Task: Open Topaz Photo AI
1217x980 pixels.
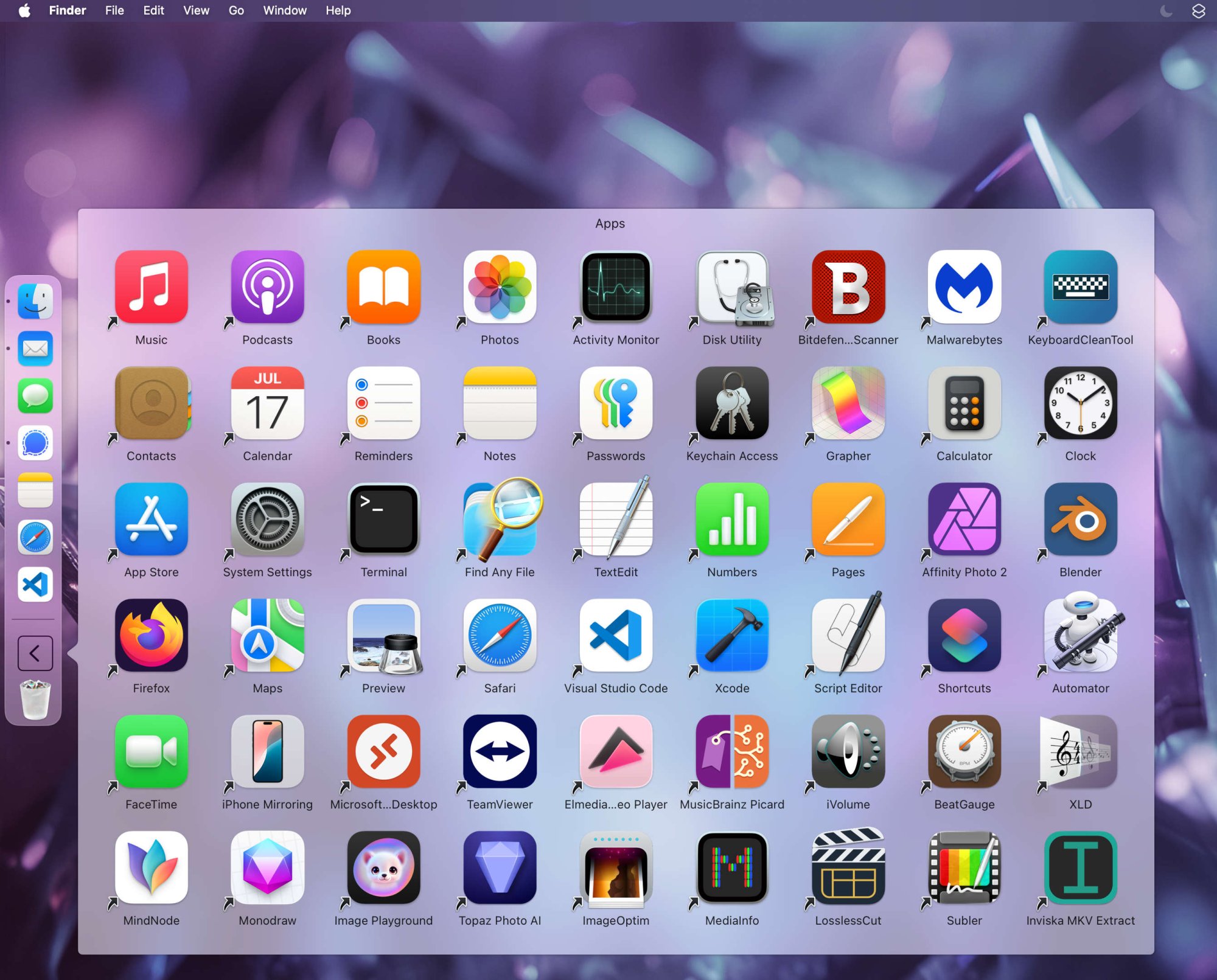Action: tap(500, 868)
